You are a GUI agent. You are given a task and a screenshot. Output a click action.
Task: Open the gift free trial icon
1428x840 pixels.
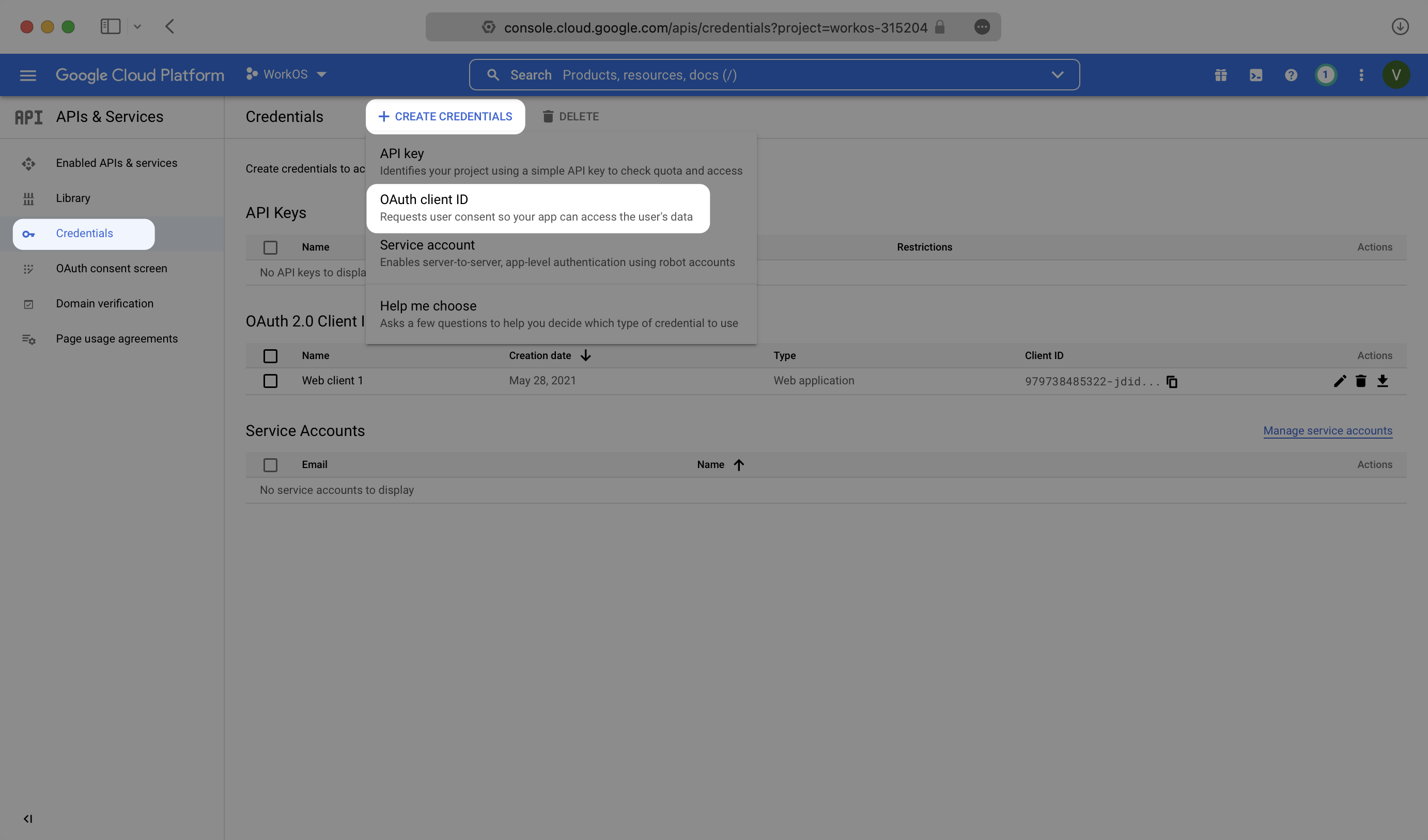click(1221, 75)
